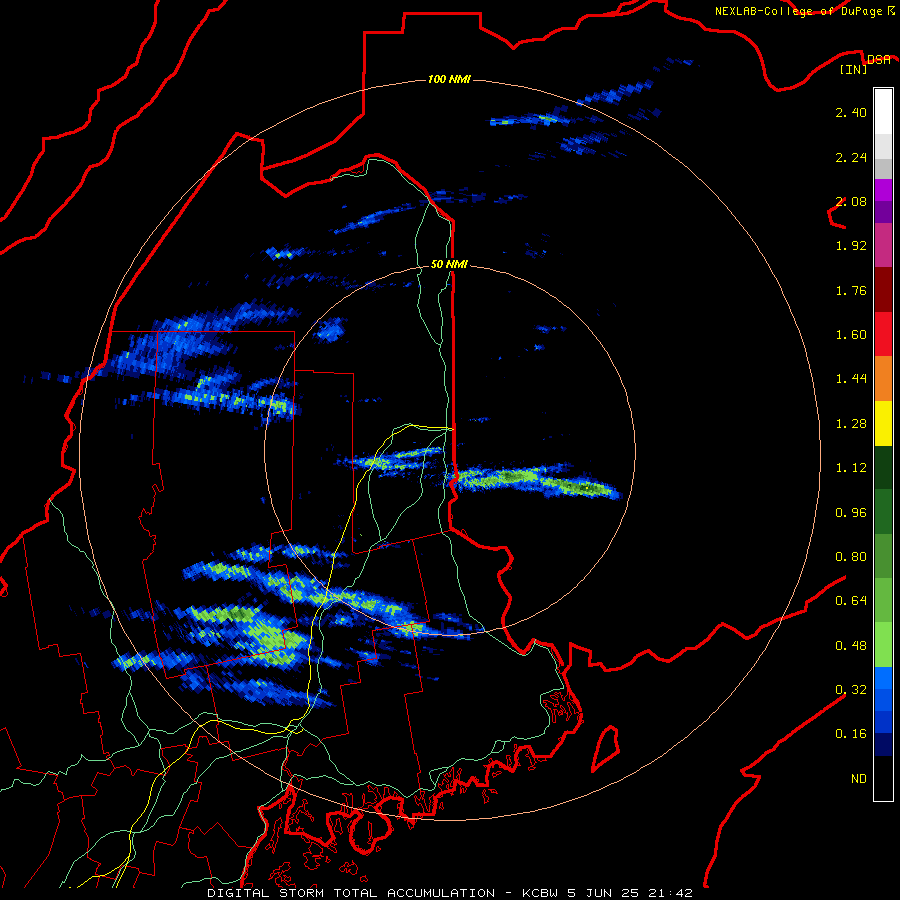Select the 1.28 legend value
This screenshot has width=900, height=900.
(x=851, y=424)
